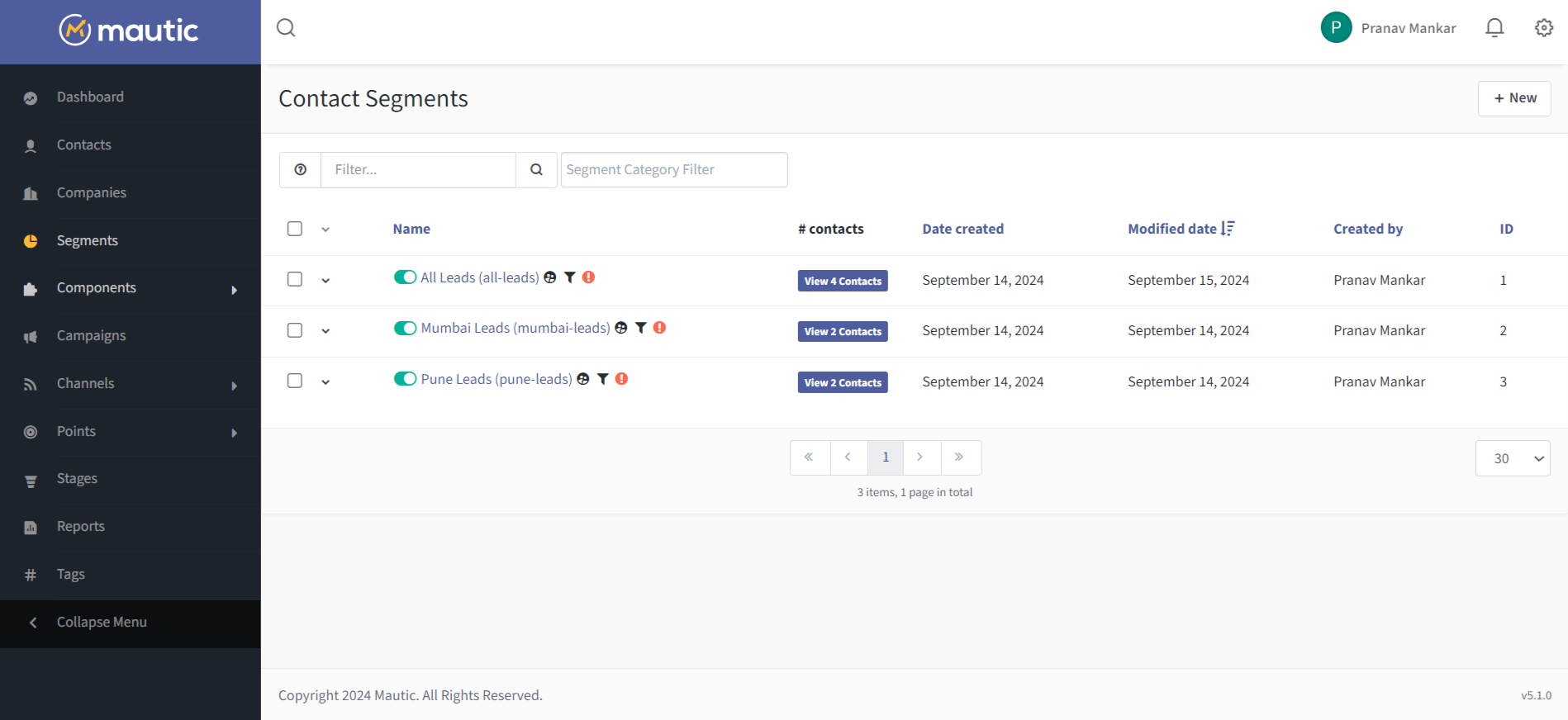Open the notifications bell
The image size is (1568, 720).
(x=1494, y=28)
